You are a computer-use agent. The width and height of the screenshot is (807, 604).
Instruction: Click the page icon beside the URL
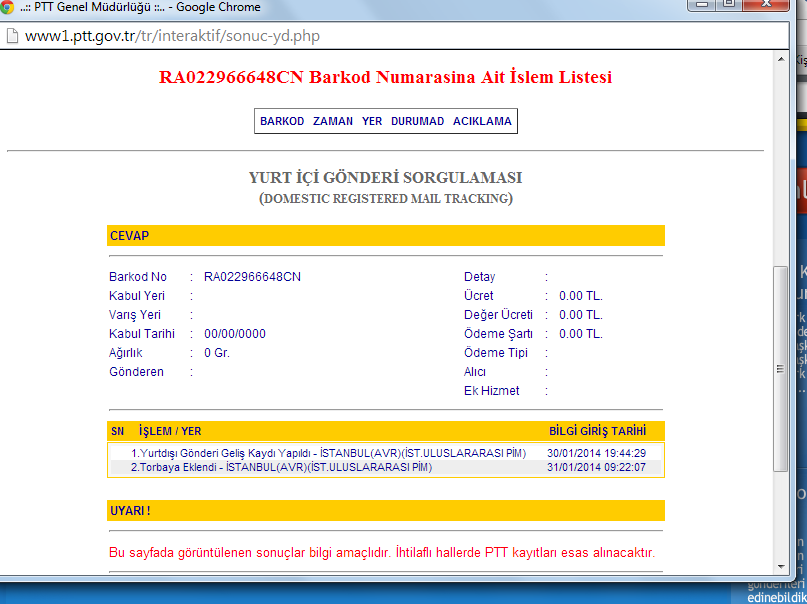pos(11,36)
